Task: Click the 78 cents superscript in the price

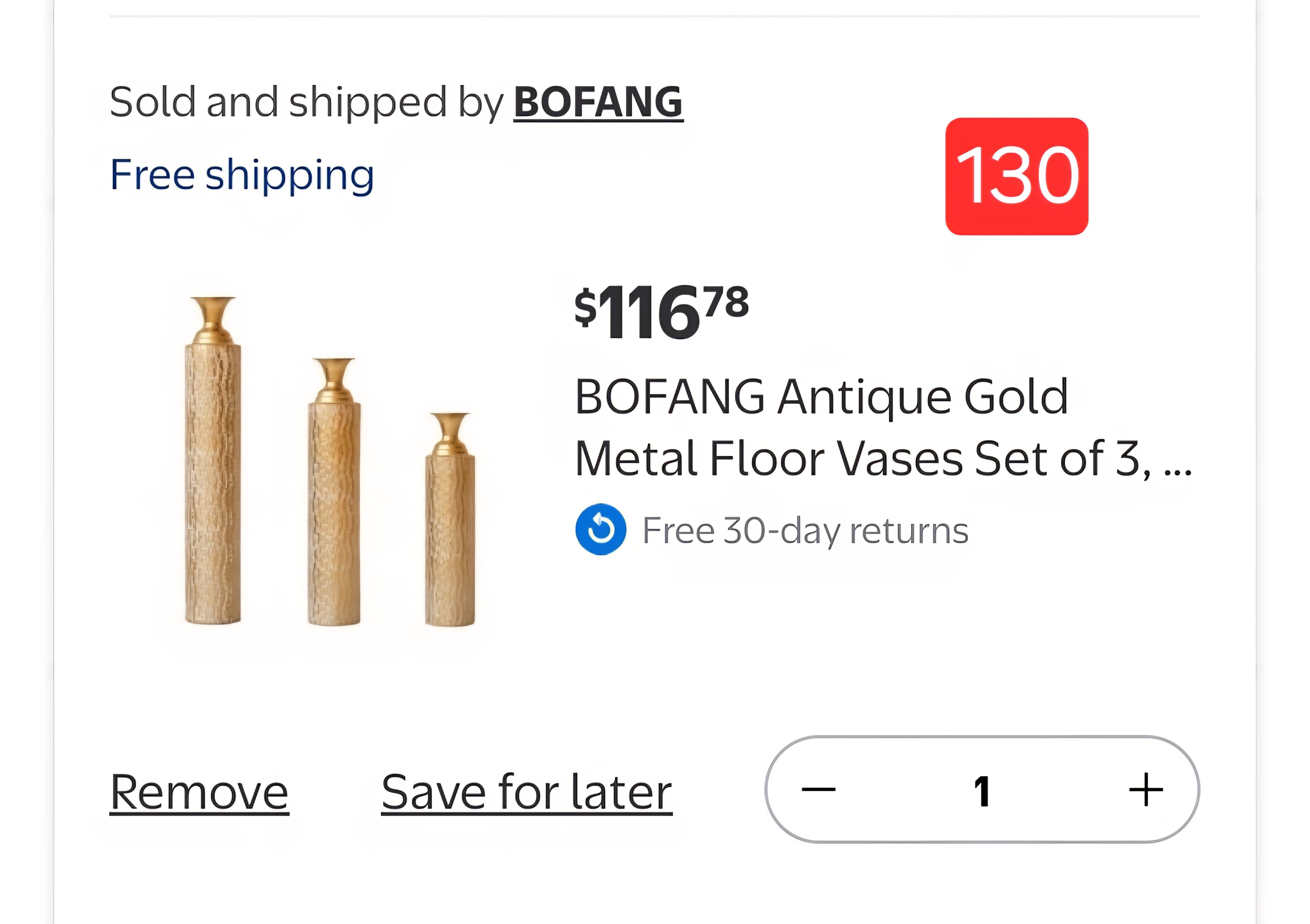Action: tap(726, 302)
